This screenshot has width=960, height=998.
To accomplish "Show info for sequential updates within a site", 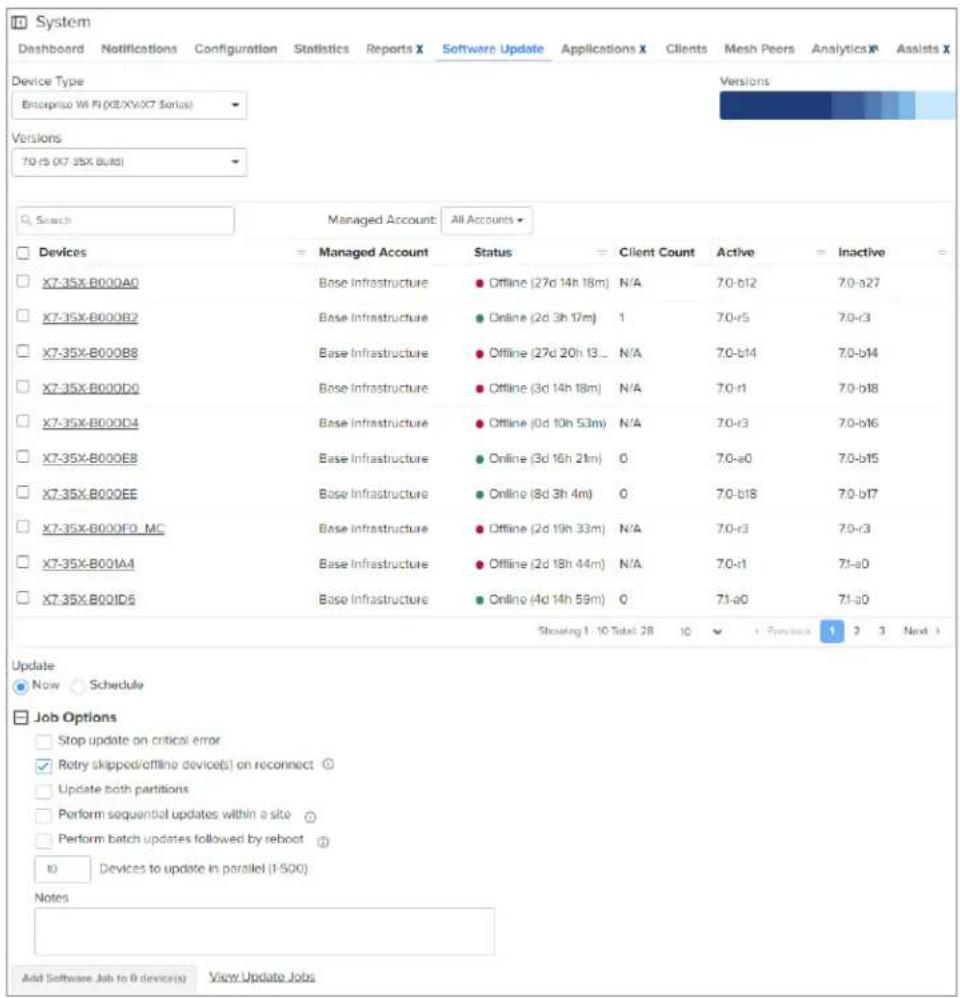I will [310, 817].
